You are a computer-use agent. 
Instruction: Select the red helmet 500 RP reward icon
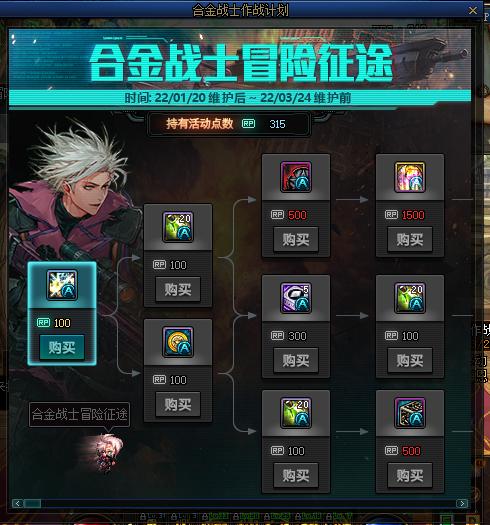(x=296, y=177)
